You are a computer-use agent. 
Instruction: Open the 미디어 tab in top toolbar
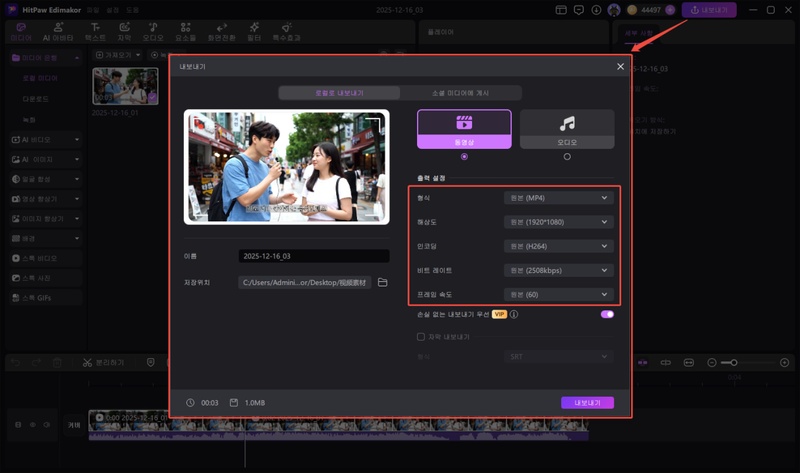(x=21, y=32)
